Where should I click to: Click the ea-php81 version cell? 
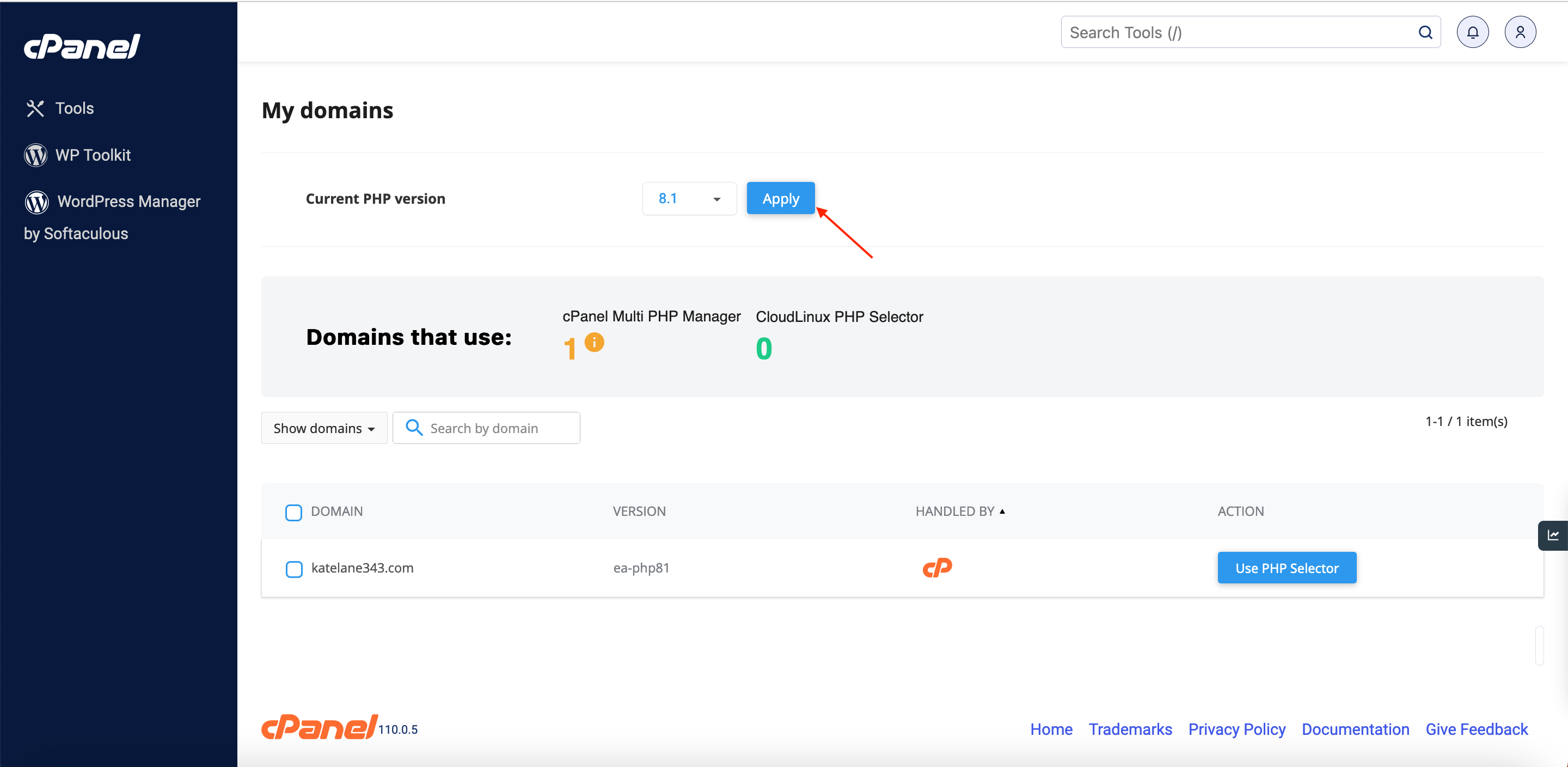pyautogui.click(x=641, y=568)
